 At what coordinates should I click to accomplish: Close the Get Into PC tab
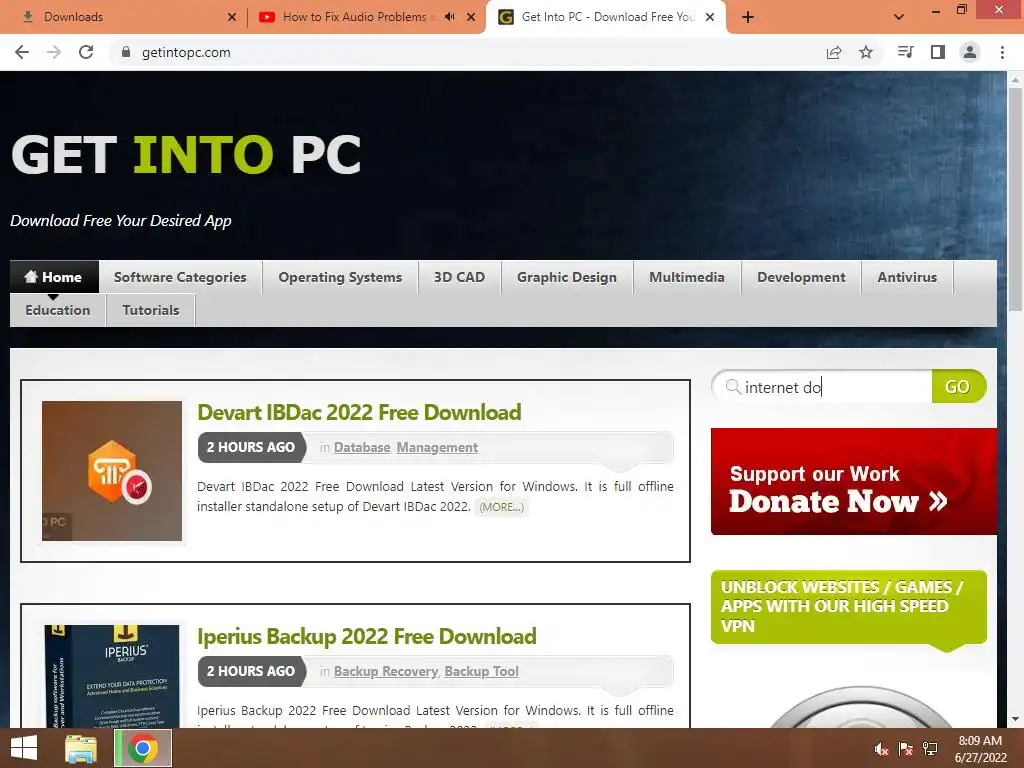pyautogui.click(x=710, y=17)
